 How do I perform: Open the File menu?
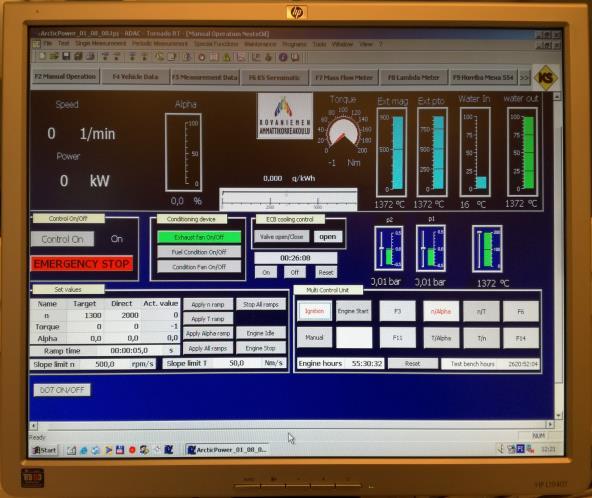[48, 44]
